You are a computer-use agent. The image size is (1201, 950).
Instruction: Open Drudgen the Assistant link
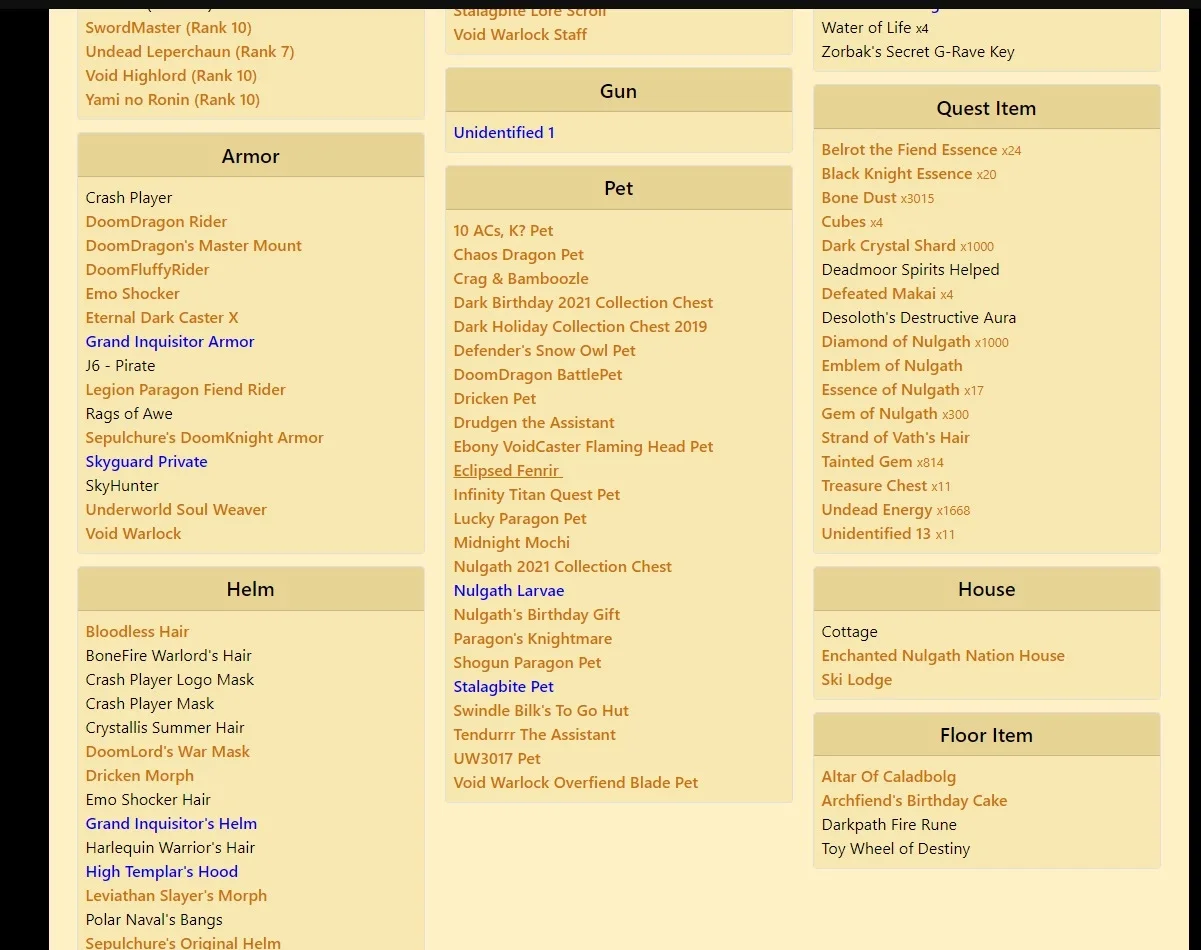534,423
